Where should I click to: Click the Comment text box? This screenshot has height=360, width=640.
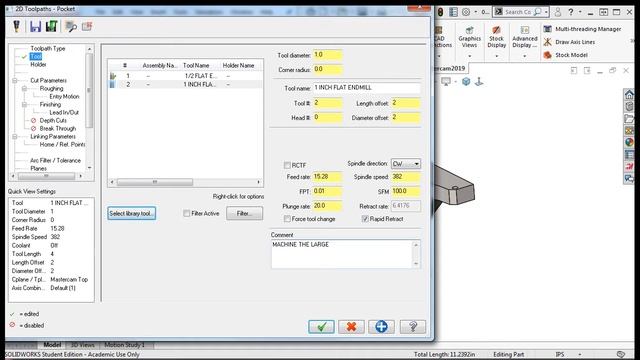(x=345, y=254)
